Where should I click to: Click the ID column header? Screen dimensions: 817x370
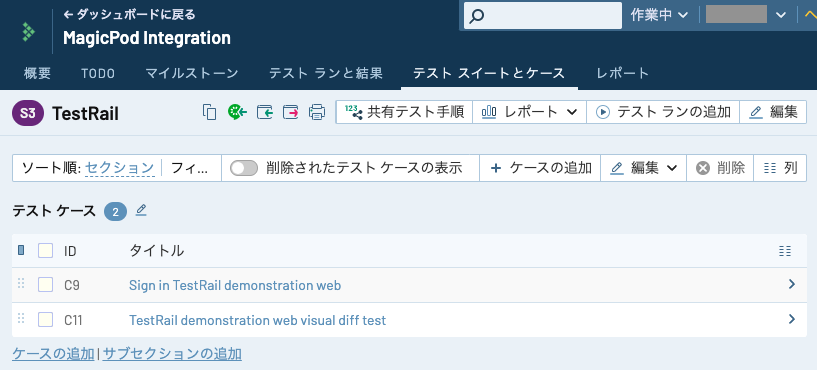pyautogui.click(x=70, y=251)
